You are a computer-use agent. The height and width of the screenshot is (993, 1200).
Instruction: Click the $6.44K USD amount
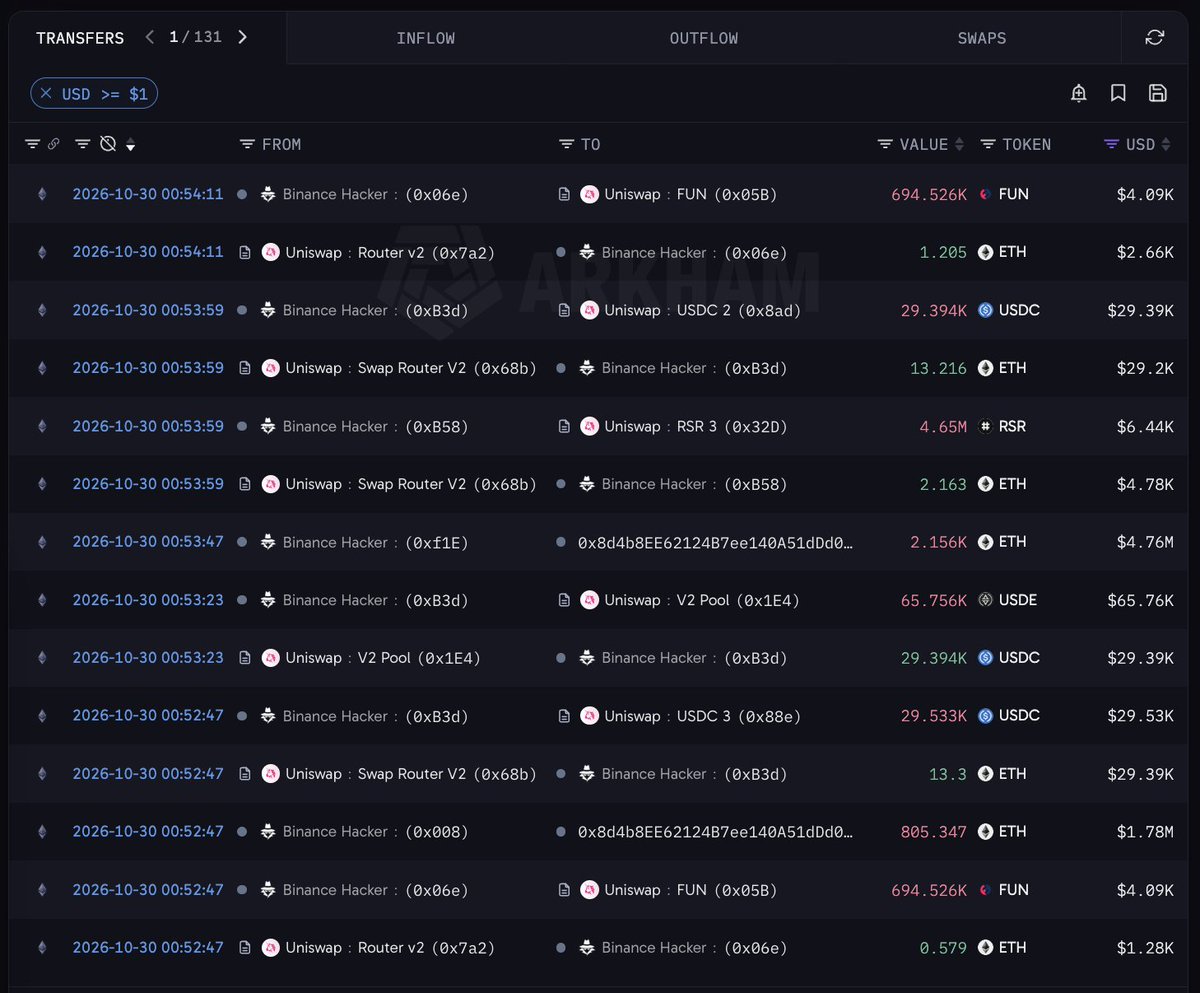click(x=1145, y=426)
